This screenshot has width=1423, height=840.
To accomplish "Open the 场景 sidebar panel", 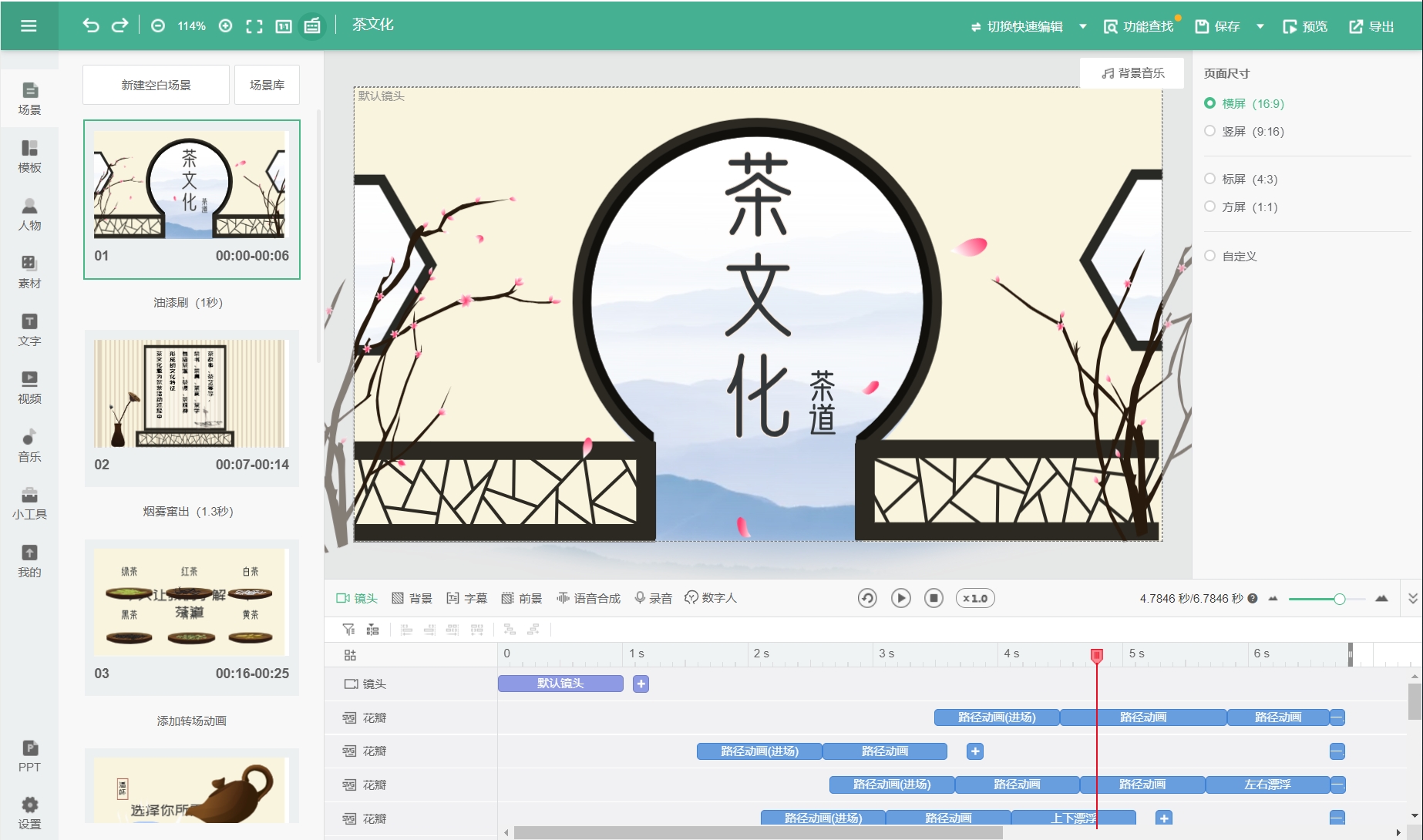I will pos(29,99).
